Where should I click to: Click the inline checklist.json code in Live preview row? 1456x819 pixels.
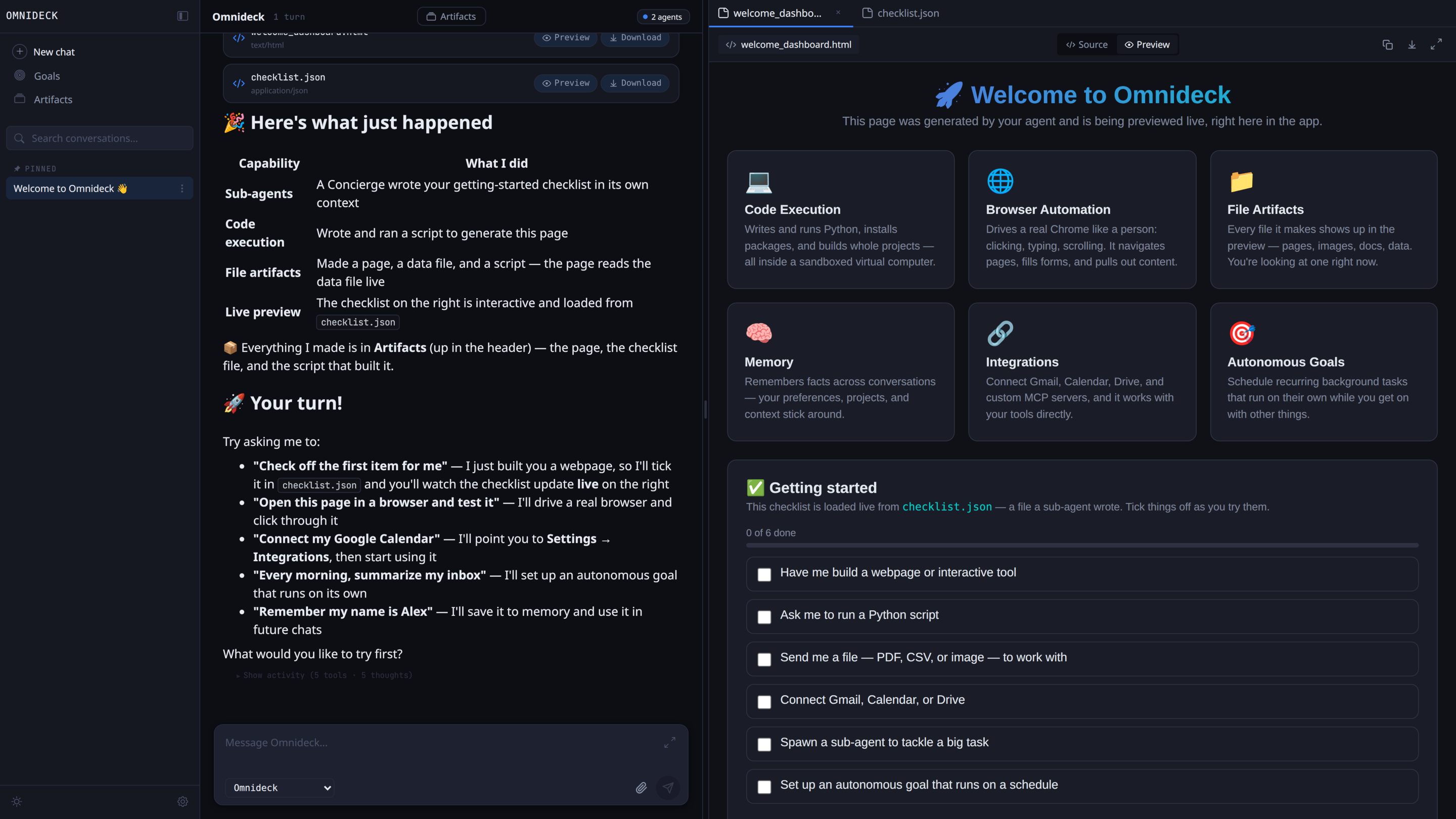(358, 322)
